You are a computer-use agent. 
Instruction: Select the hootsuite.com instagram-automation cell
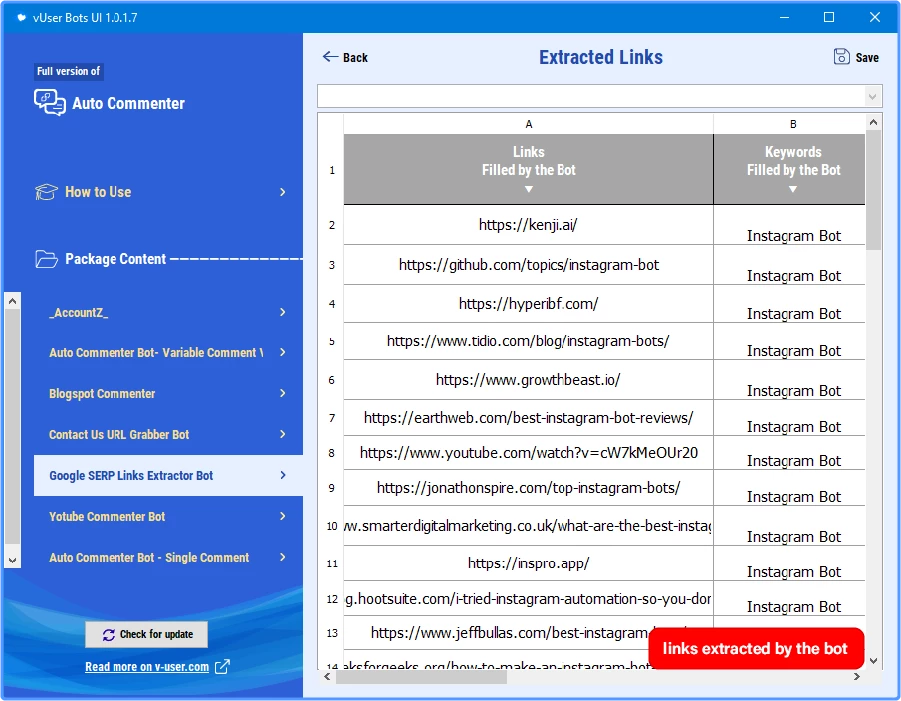click(x=529, y=599)
